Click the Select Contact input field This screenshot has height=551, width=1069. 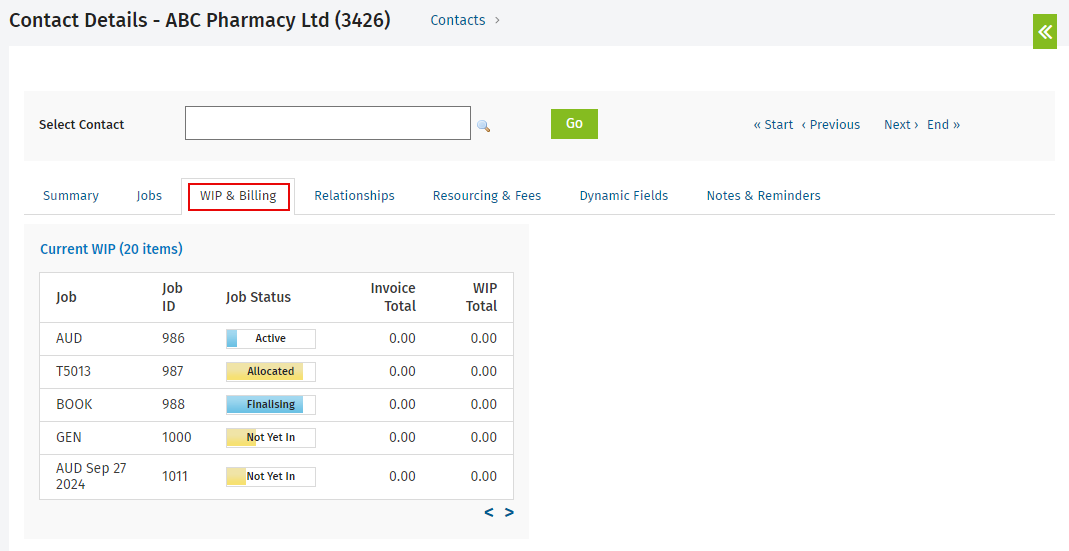point(328,123)
